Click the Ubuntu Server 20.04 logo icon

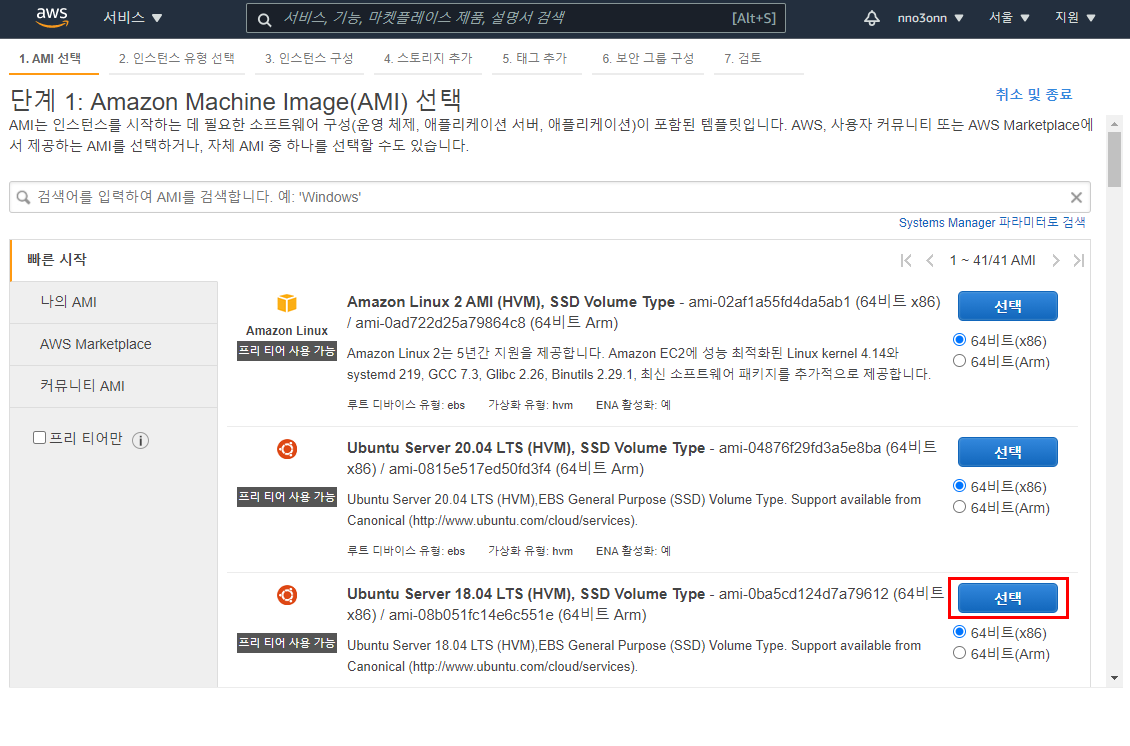[287, 449]
